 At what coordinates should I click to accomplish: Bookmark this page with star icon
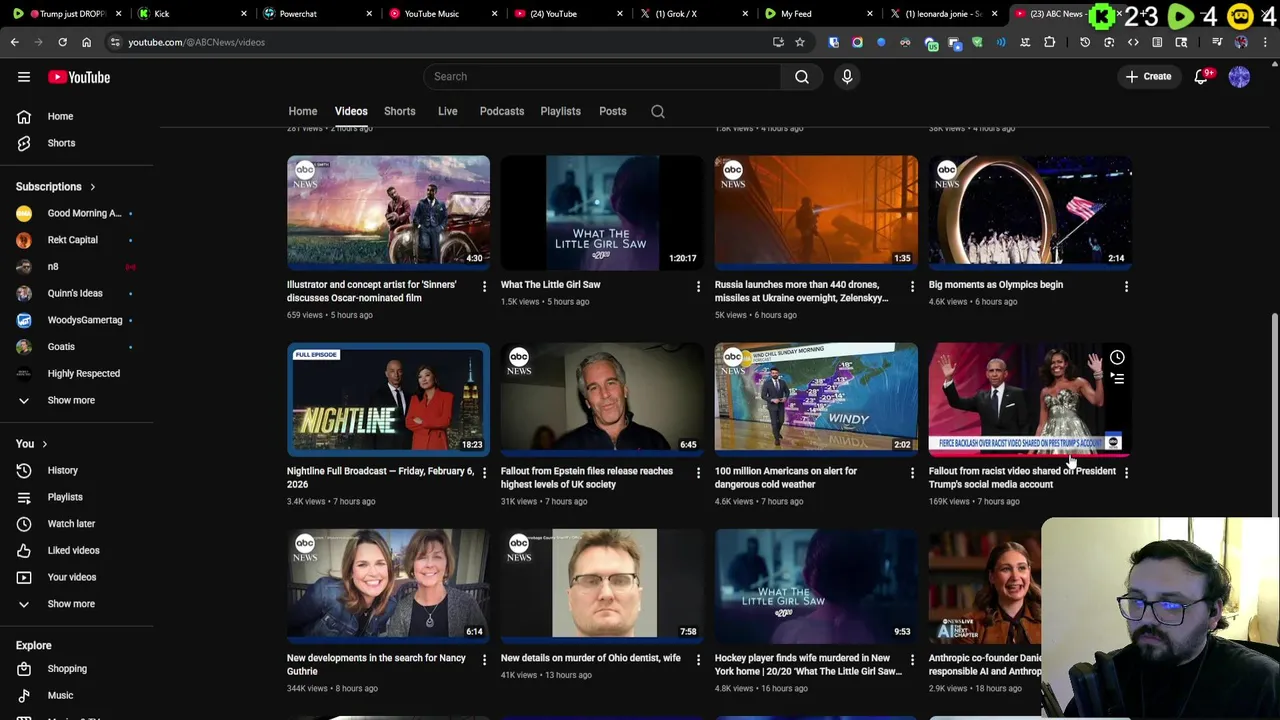click(x=800, y=42)
